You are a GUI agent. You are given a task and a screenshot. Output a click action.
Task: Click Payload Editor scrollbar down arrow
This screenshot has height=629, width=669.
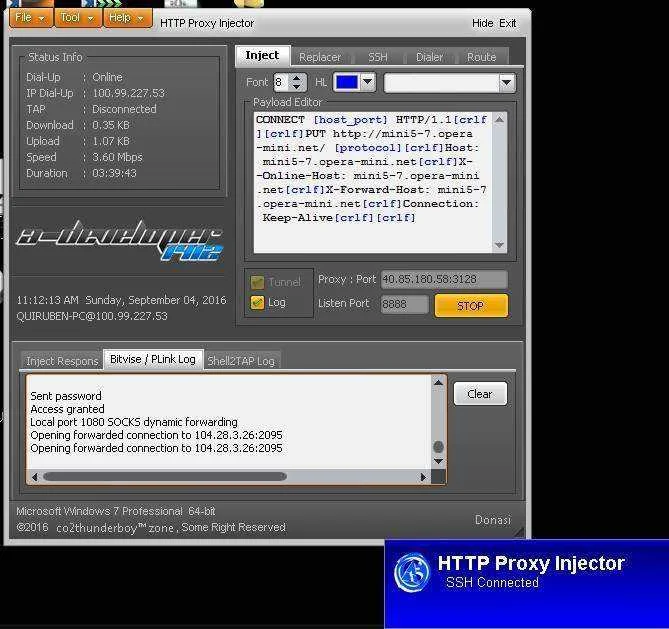[x=499, y=245]
